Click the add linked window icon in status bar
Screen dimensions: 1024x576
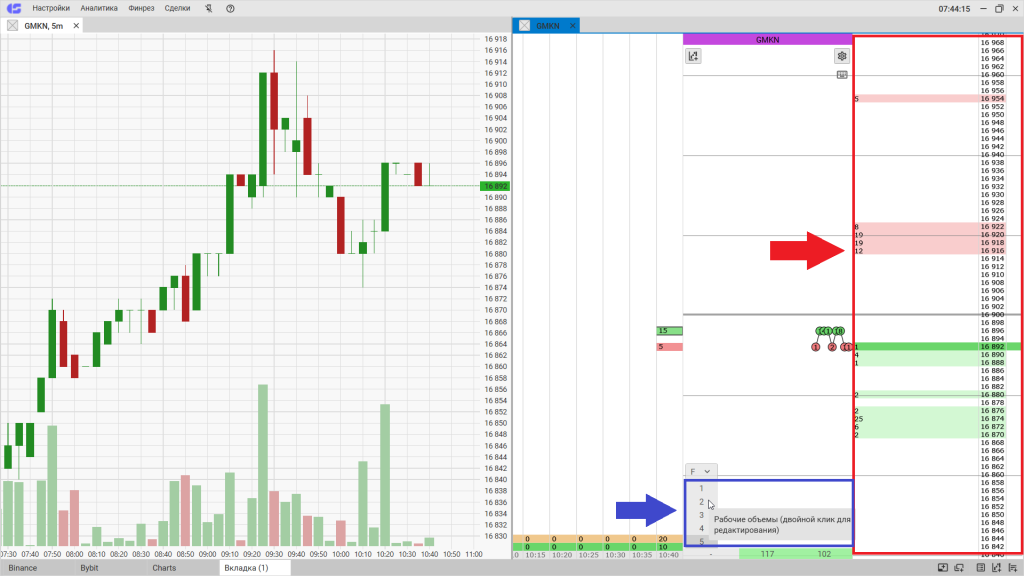[959, 568]
